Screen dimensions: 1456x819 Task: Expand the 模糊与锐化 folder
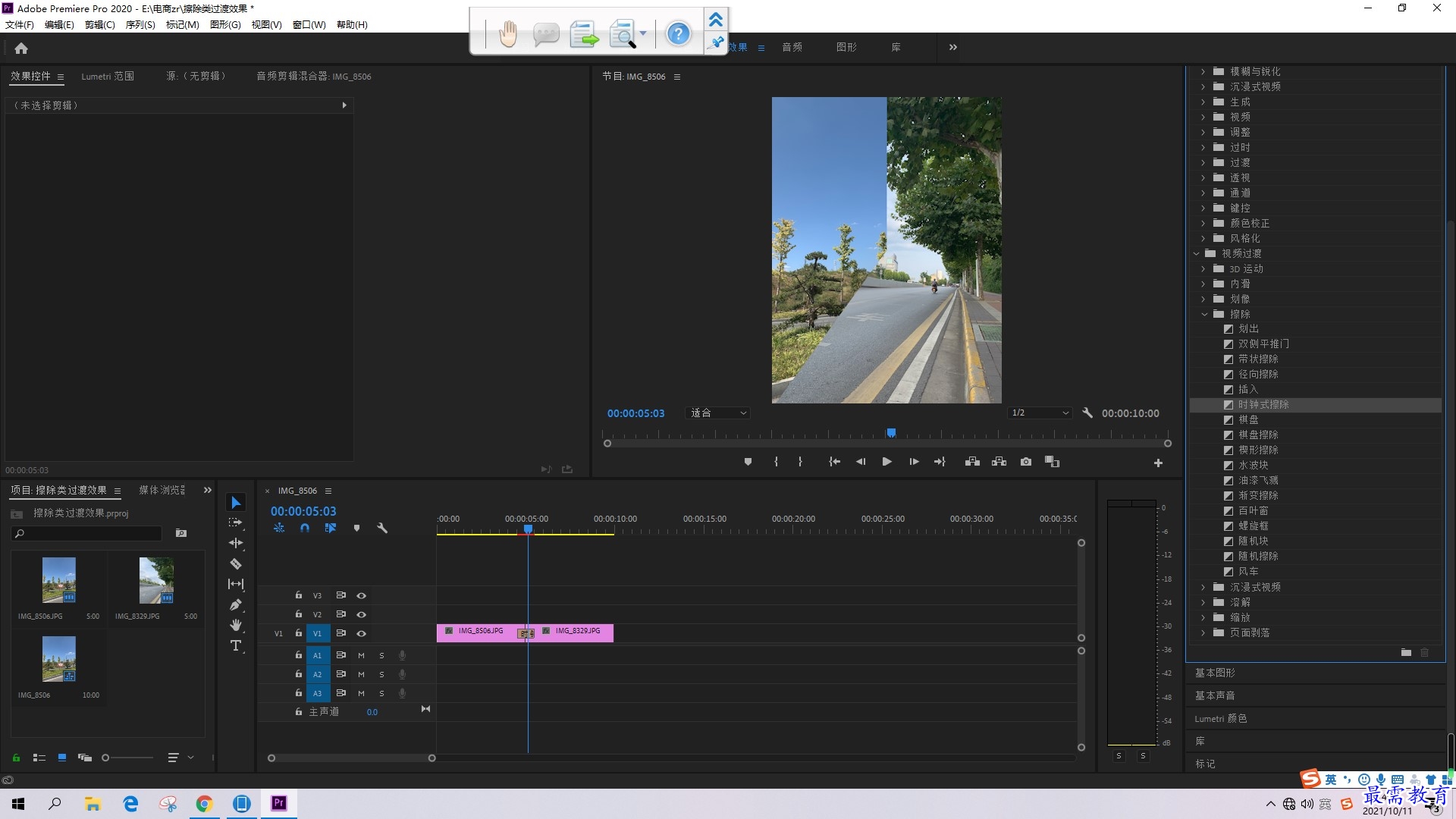[1203, 72]
